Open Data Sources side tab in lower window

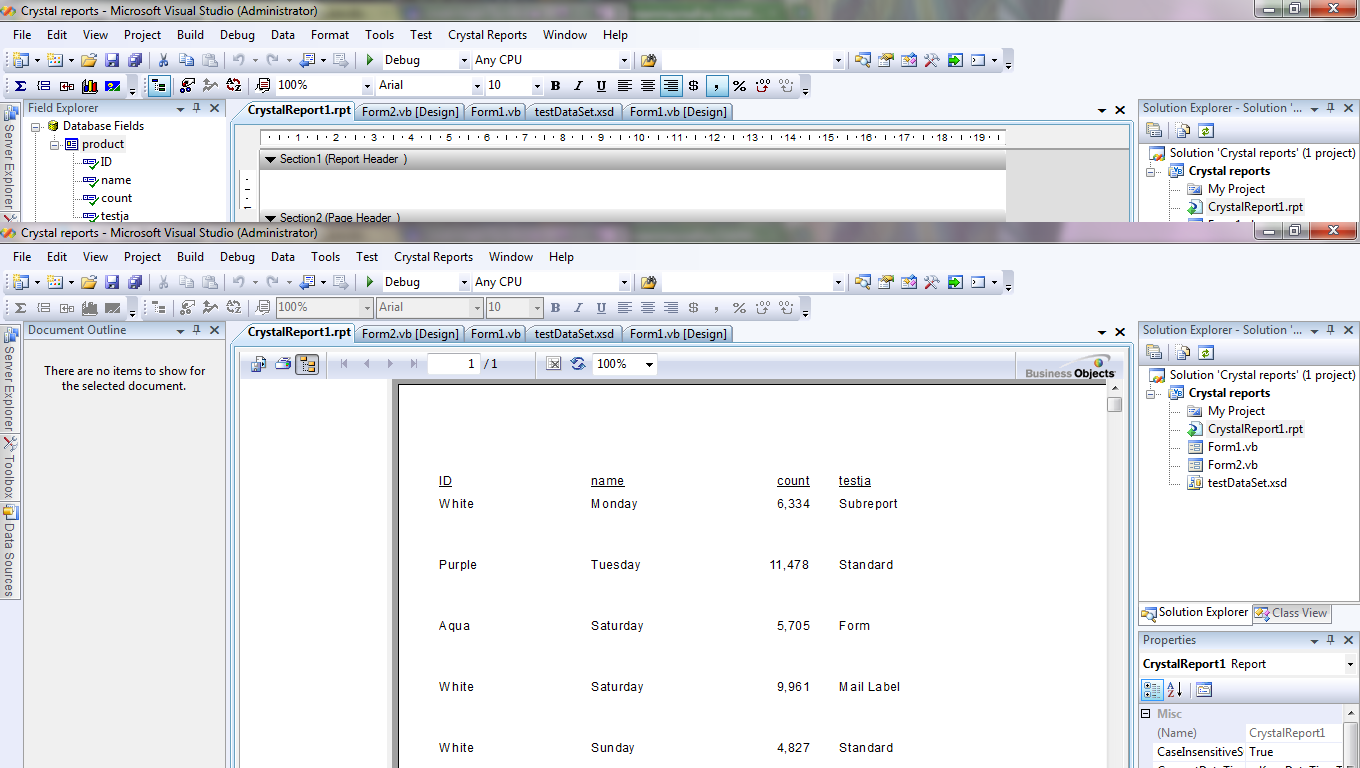point(10,551)
